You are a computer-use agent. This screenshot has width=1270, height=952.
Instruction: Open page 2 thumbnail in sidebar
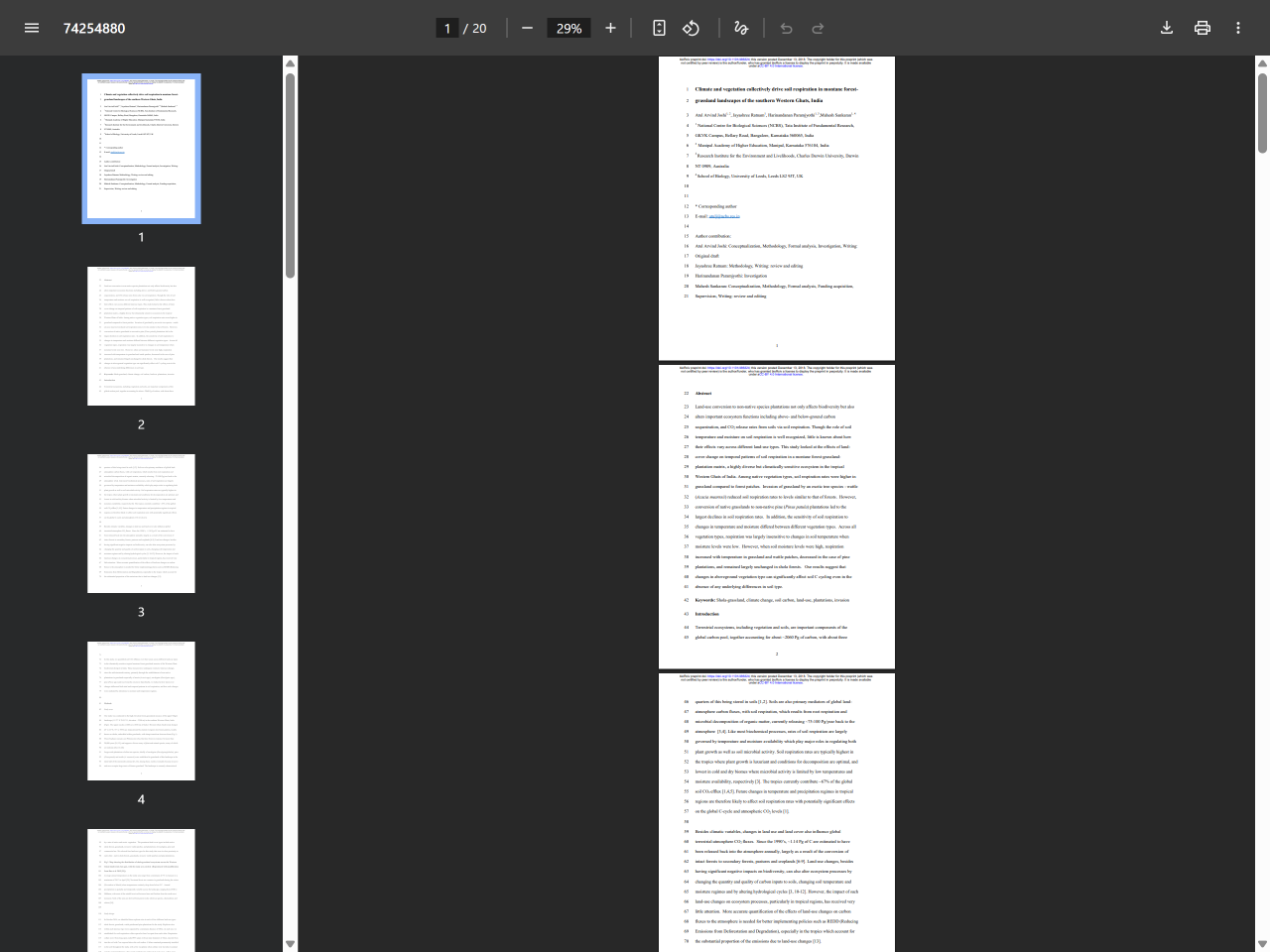pos(141,336)
